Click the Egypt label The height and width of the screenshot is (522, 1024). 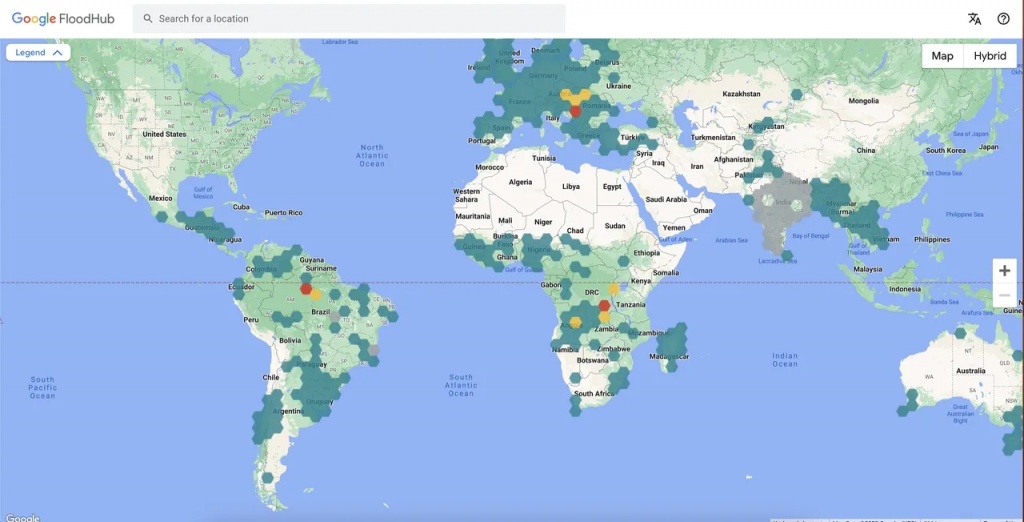click(x=612, y=187)
